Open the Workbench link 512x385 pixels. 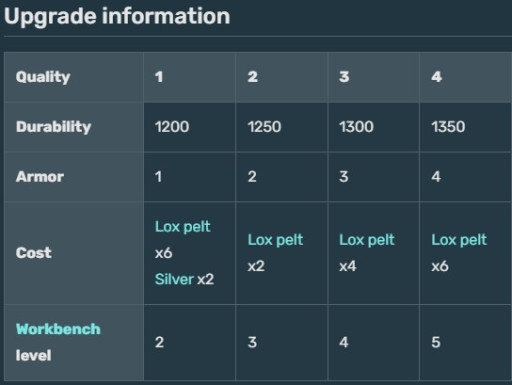click(x=58, y=329)
